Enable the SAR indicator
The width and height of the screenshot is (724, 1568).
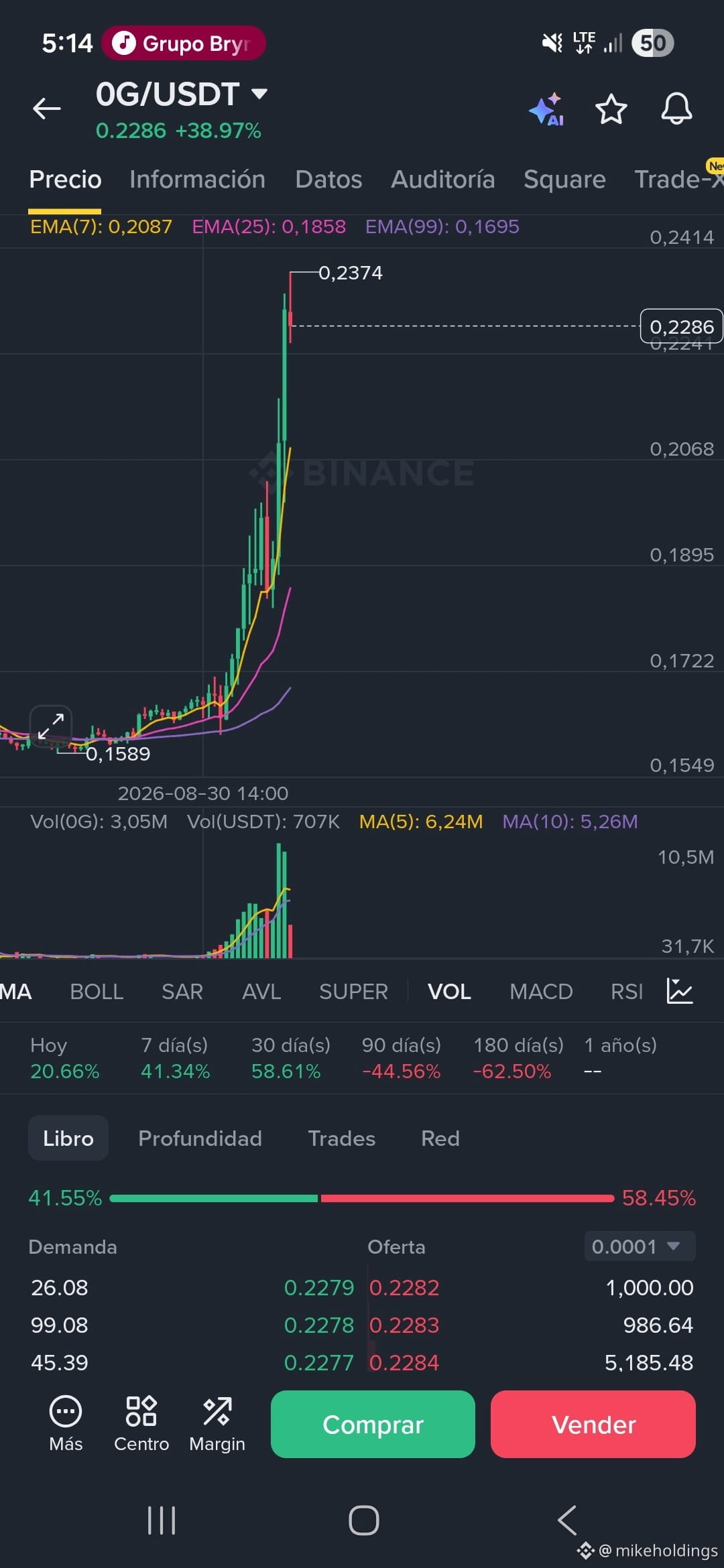(182, 992)
